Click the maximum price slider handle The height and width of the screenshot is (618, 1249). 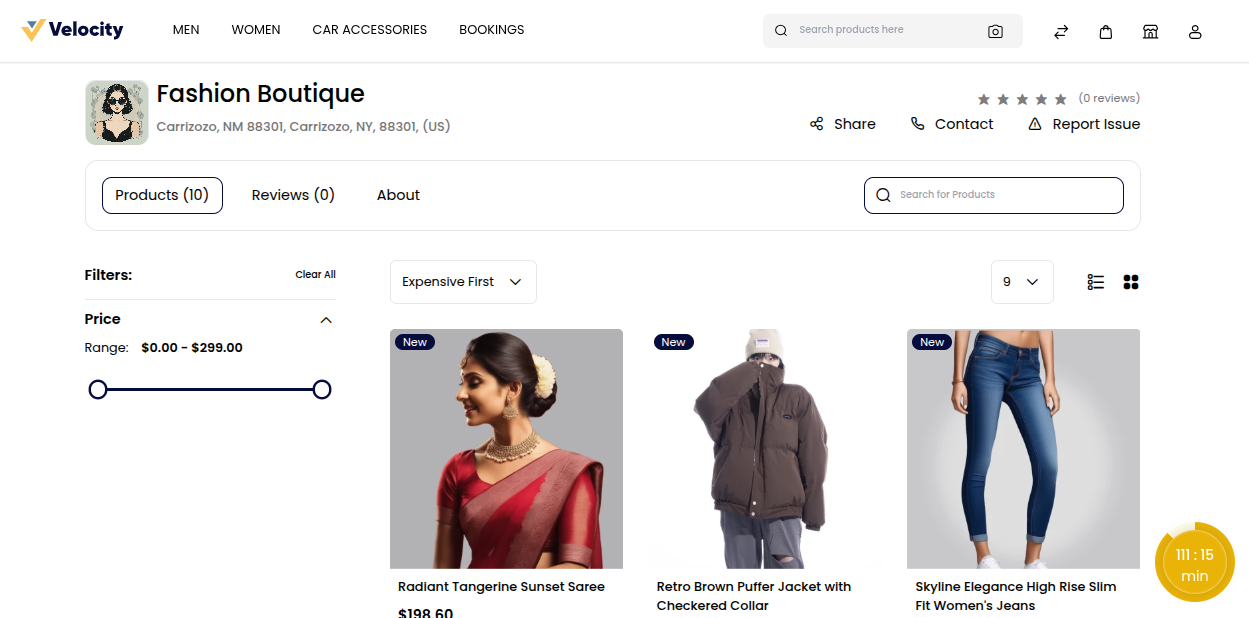point(322,390)
